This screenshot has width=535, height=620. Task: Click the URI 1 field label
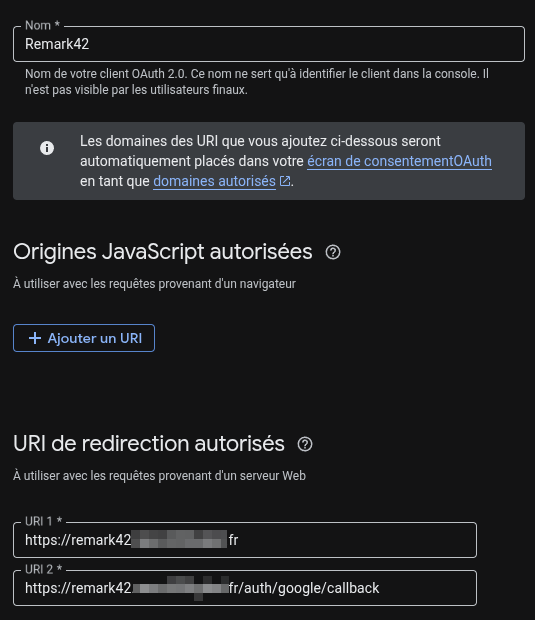pyautogui.click(x=43, y=521)
